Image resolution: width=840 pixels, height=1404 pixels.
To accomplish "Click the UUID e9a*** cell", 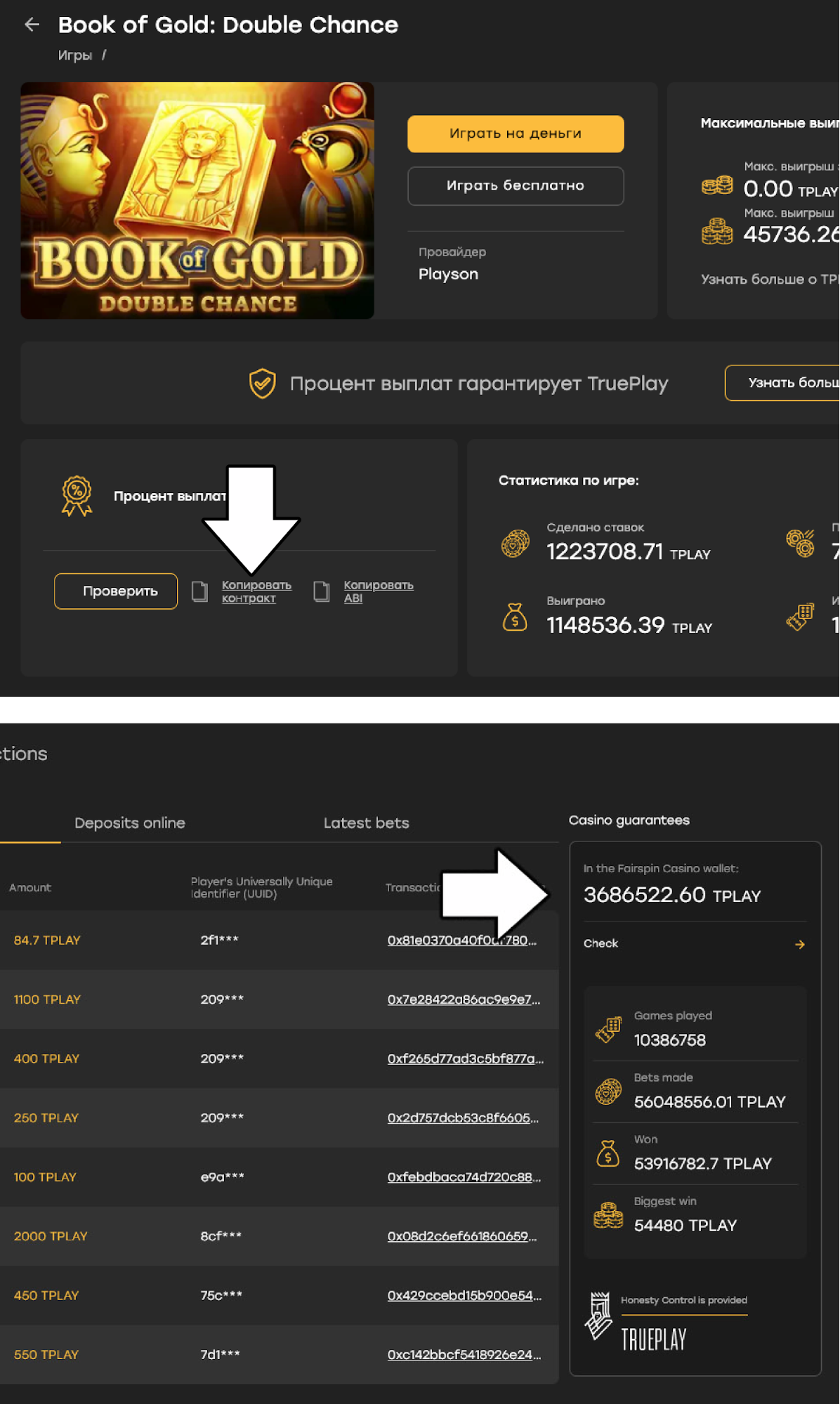I will click(222, 1177).
